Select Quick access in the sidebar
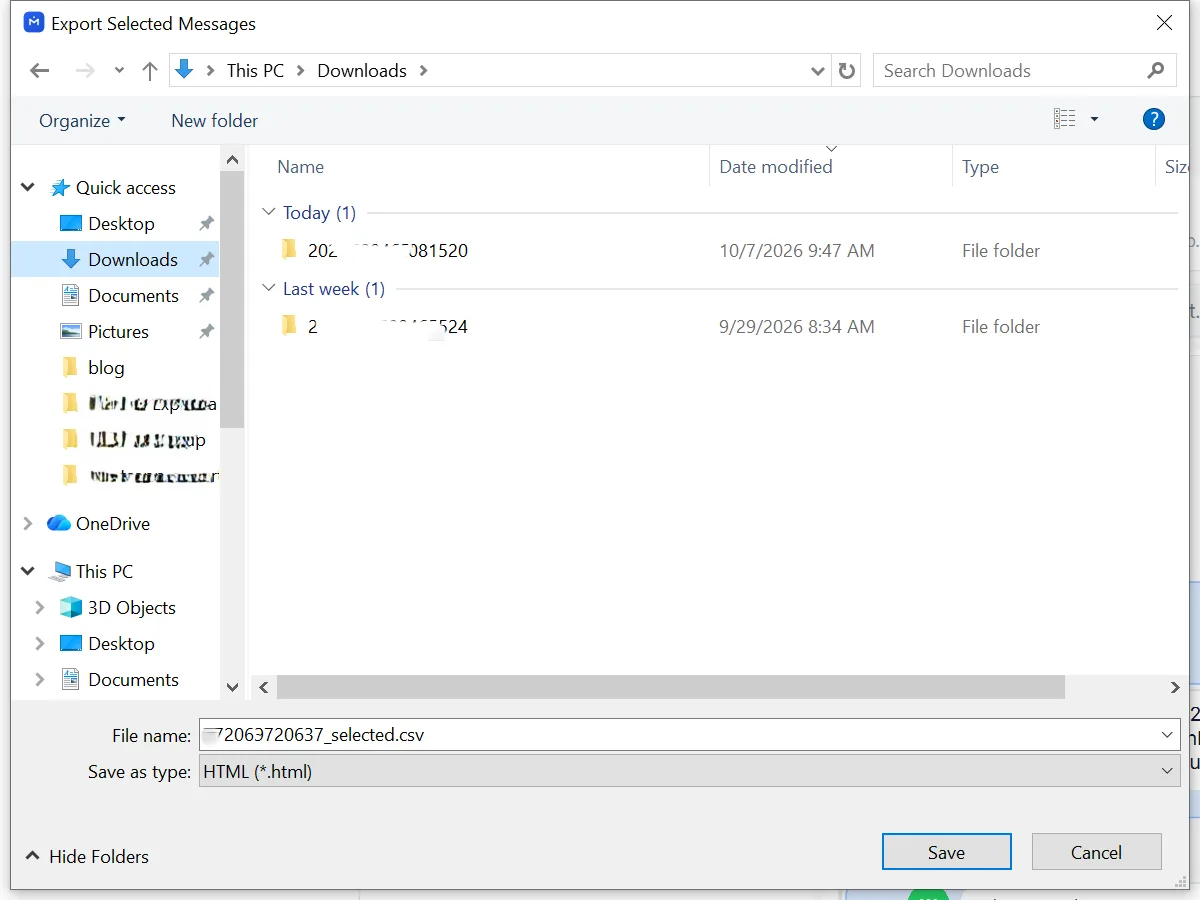This screenshot has height=900, width=1200. click(125, 188)
